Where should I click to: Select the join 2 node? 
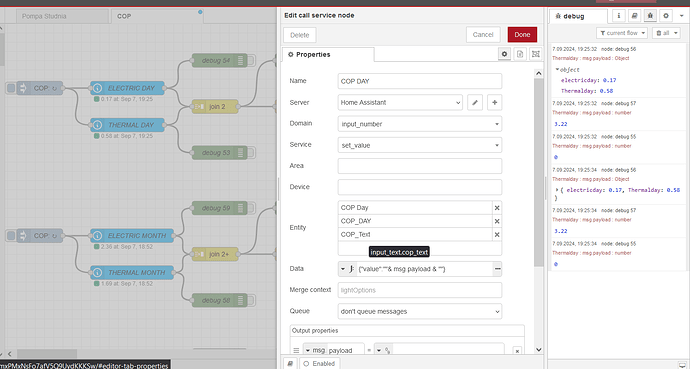point(215,106)
